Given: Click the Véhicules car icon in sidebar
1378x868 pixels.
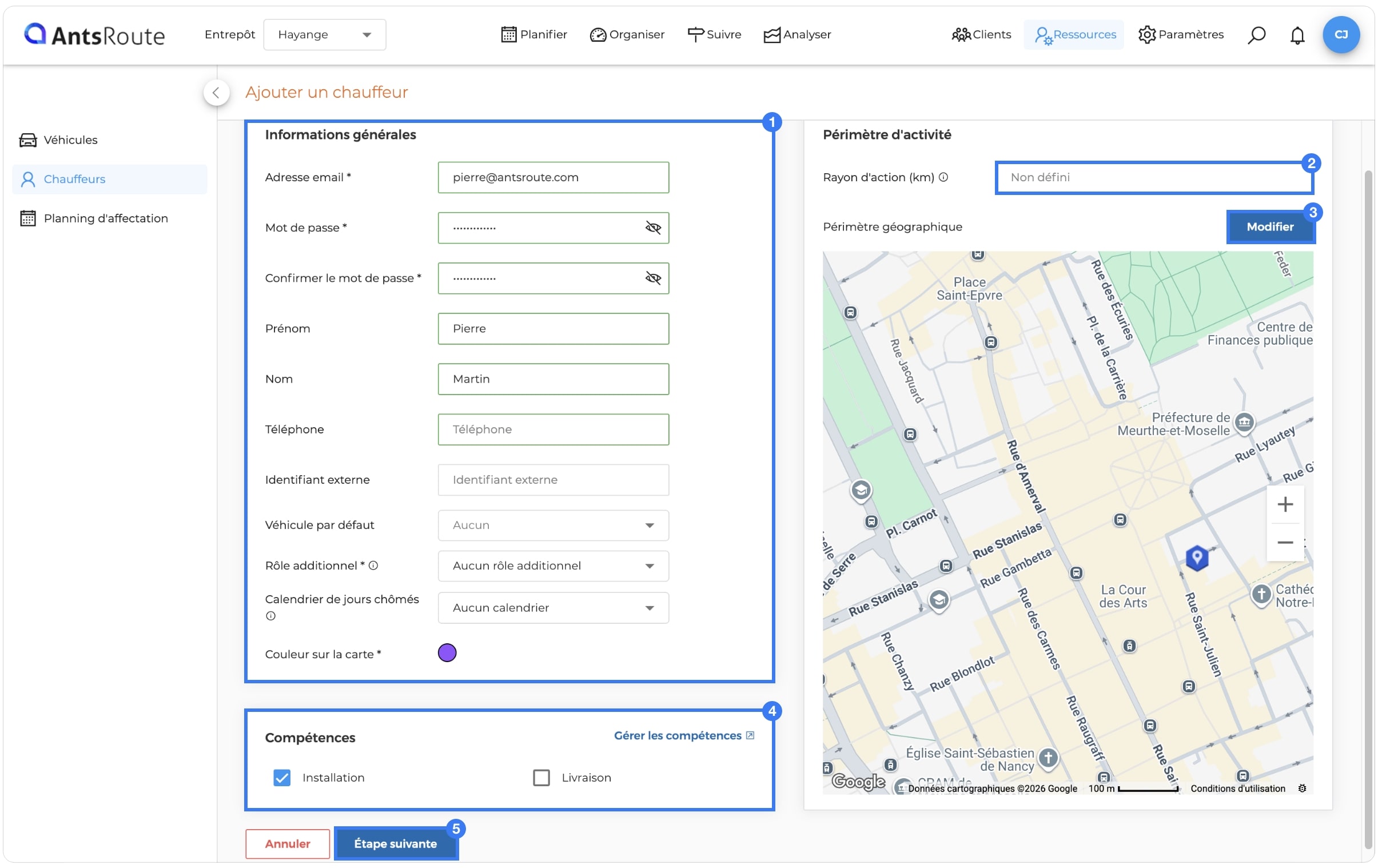Looking at the screenshot, I should coord(28,140).
